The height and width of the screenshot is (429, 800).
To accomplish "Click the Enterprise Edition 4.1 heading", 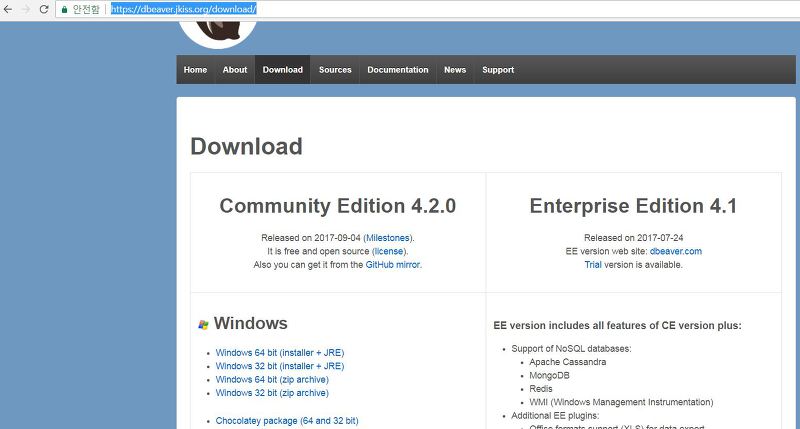I will 633,206.
